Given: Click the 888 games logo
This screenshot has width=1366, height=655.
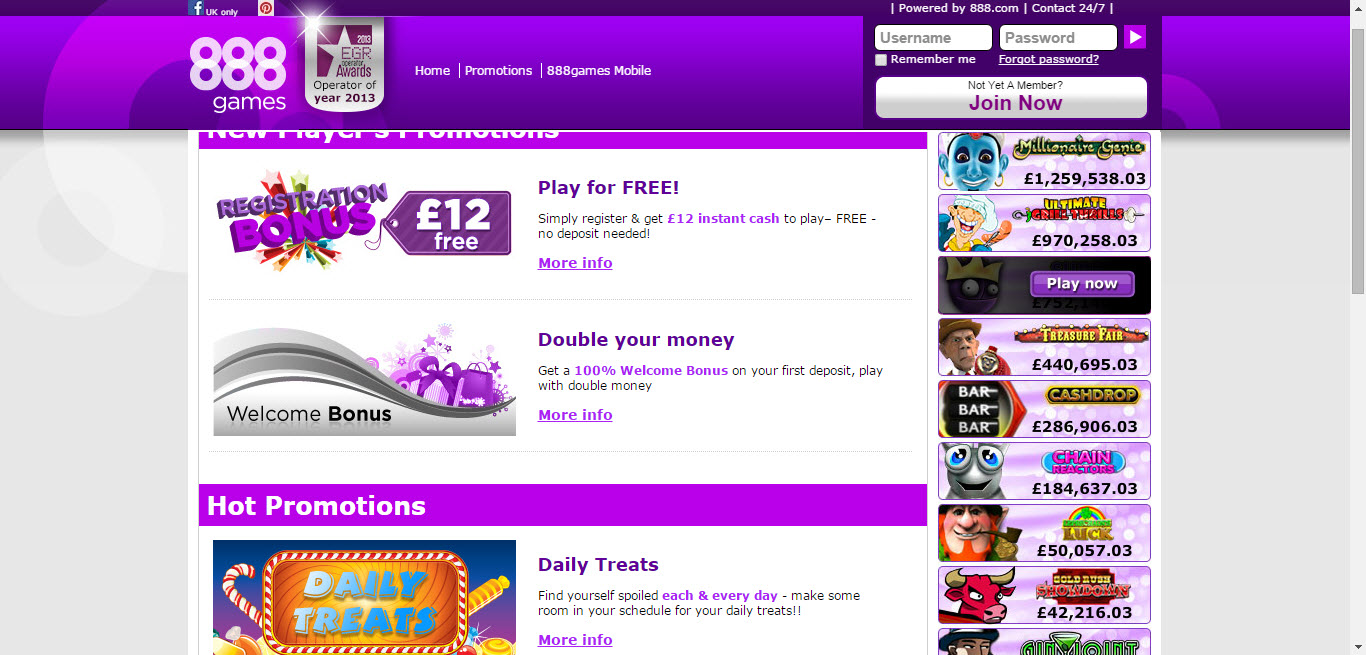Looking at the screenshot, I should click(x=238, y=74).
